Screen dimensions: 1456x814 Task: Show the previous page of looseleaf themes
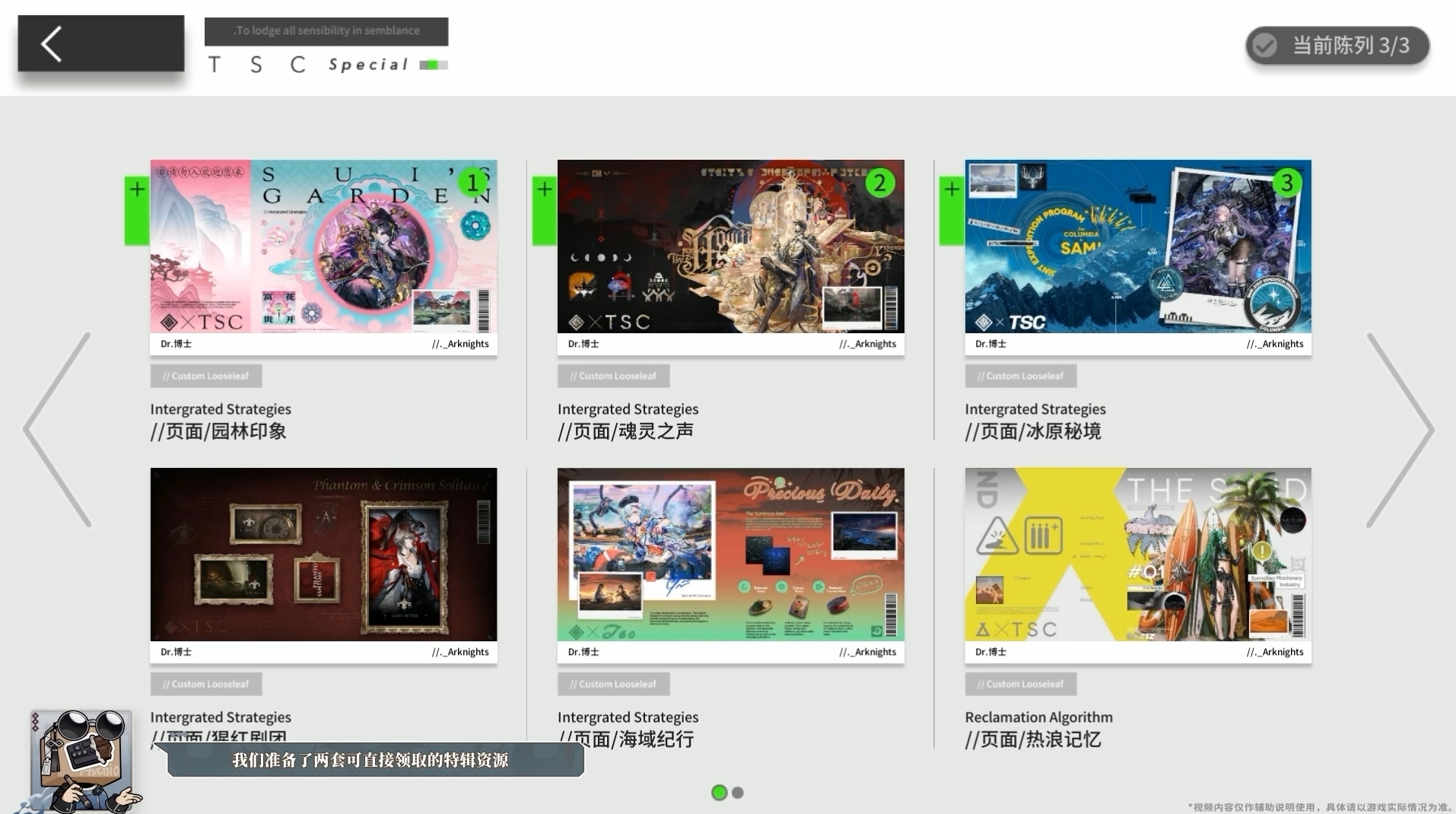click(58, 430)
